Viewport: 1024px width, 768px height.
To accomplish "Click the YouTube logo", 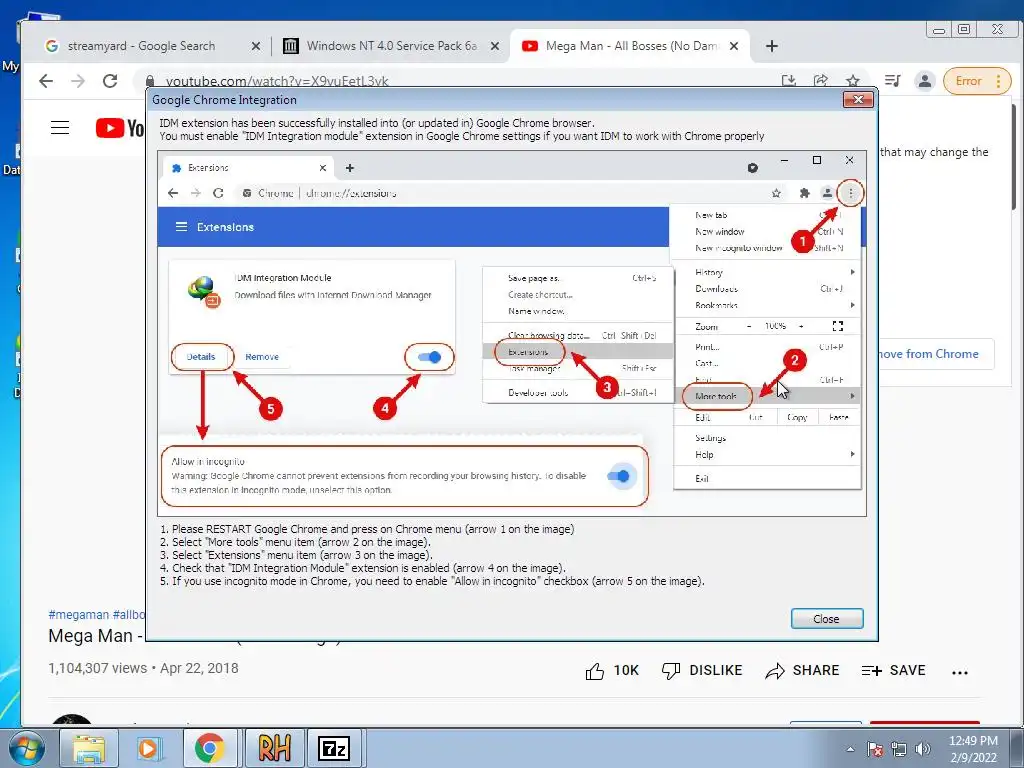I will click(120, 127).
